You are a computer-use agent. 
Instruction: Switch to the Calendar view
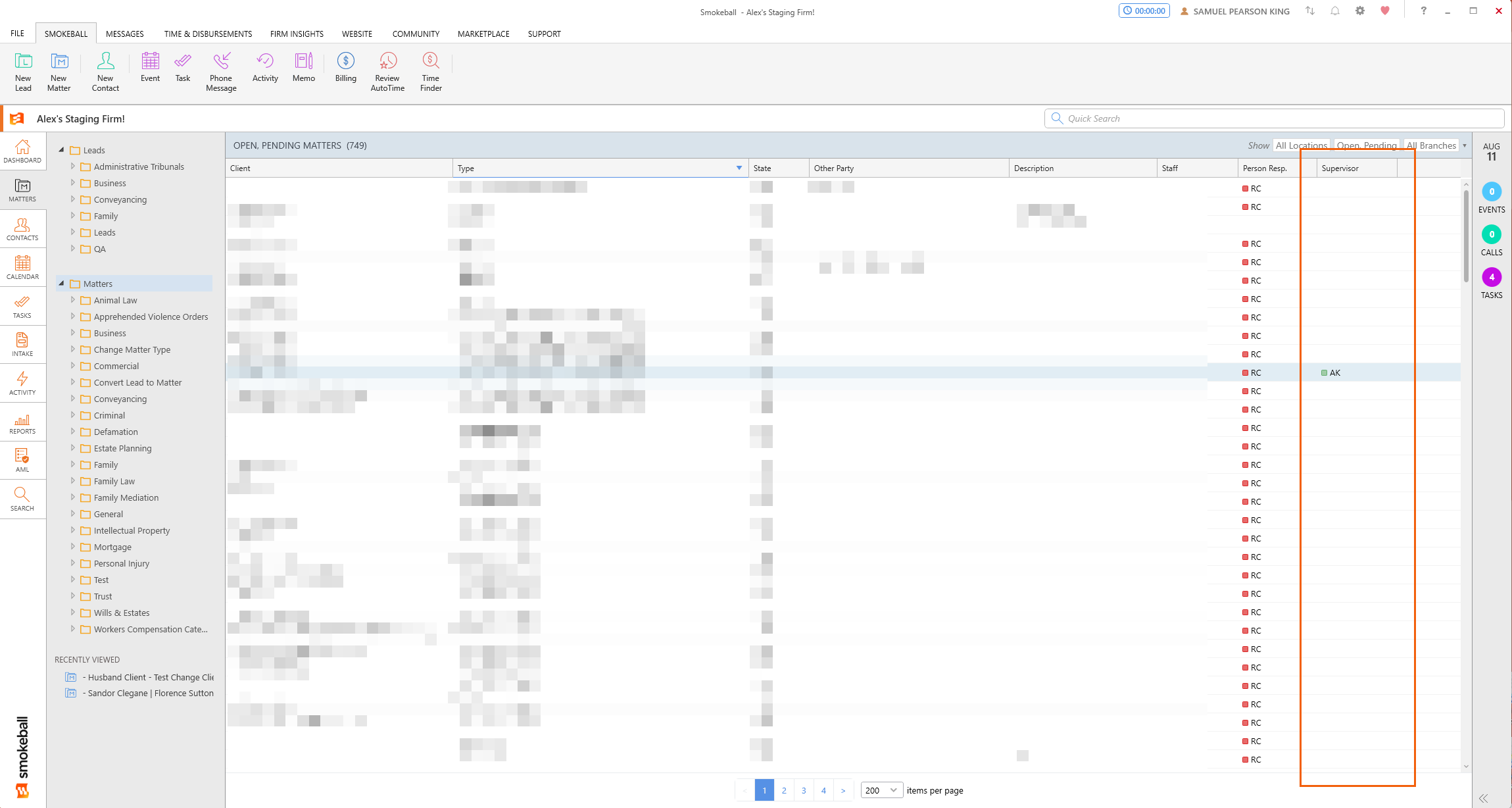click(x=22, y=268)
